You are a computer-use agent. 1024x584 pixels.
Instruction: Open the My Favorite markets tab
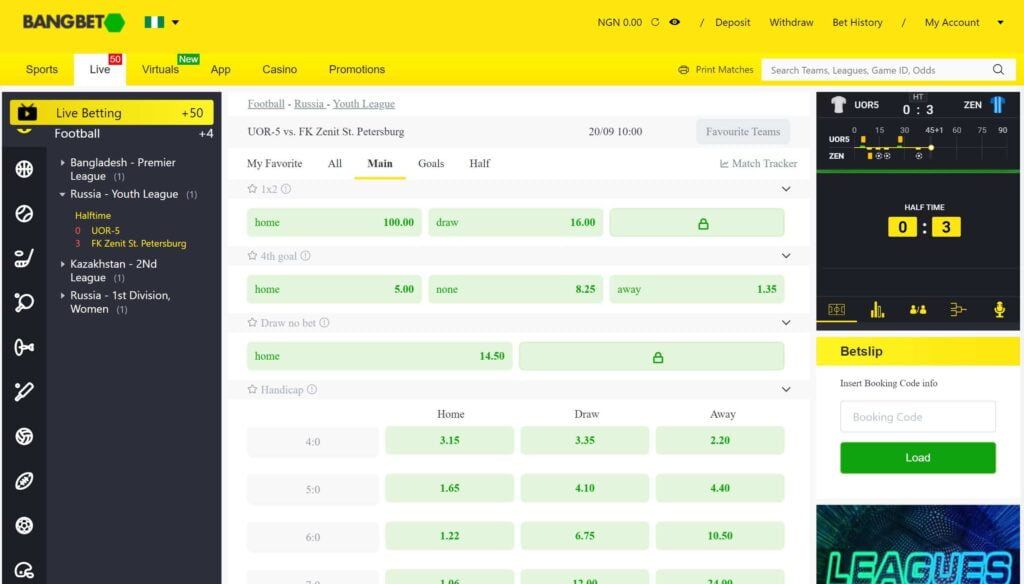tap(274, 163)
